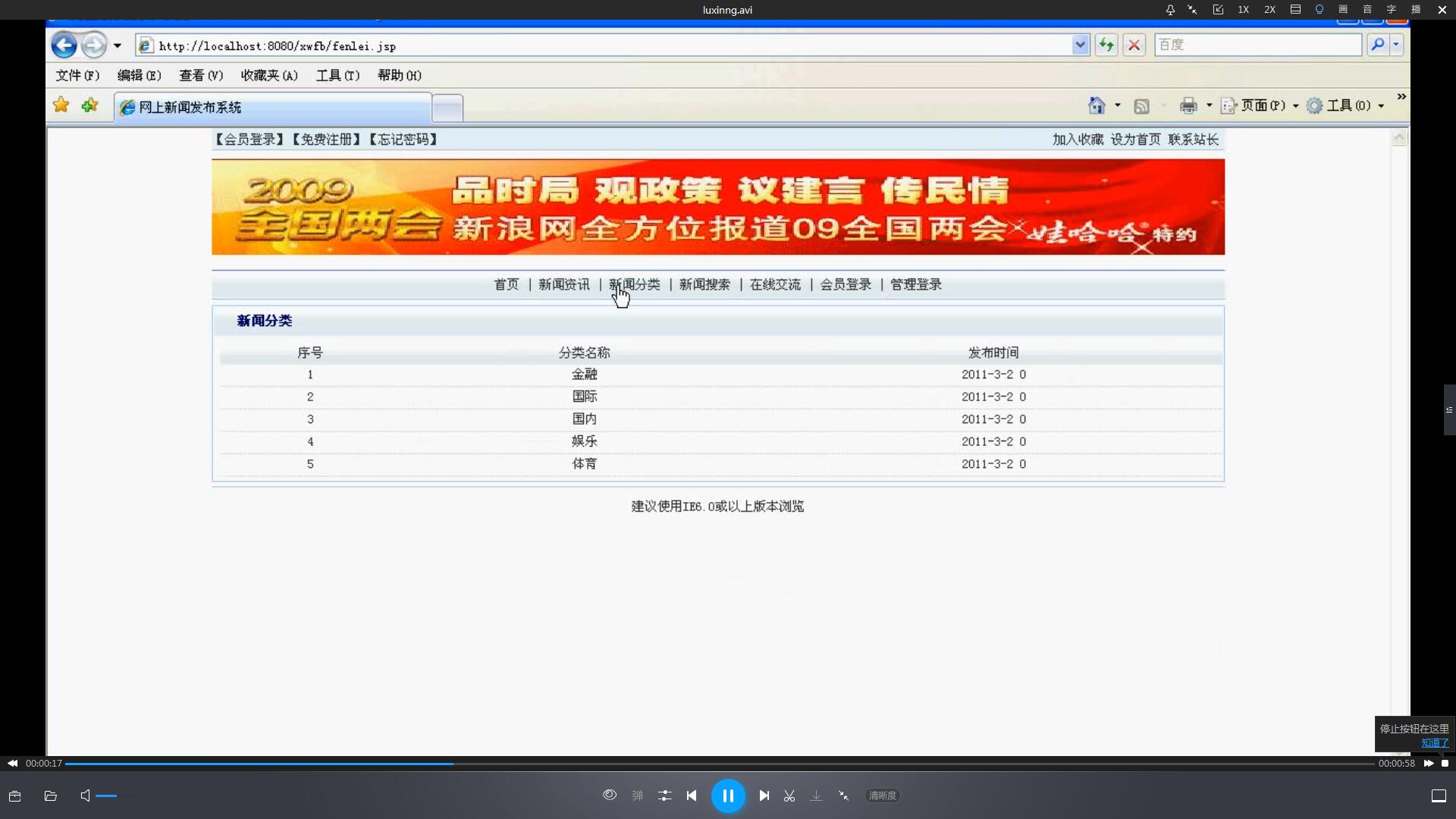Dismiss the tip by clicking 知道了

tap(1435, 743)
